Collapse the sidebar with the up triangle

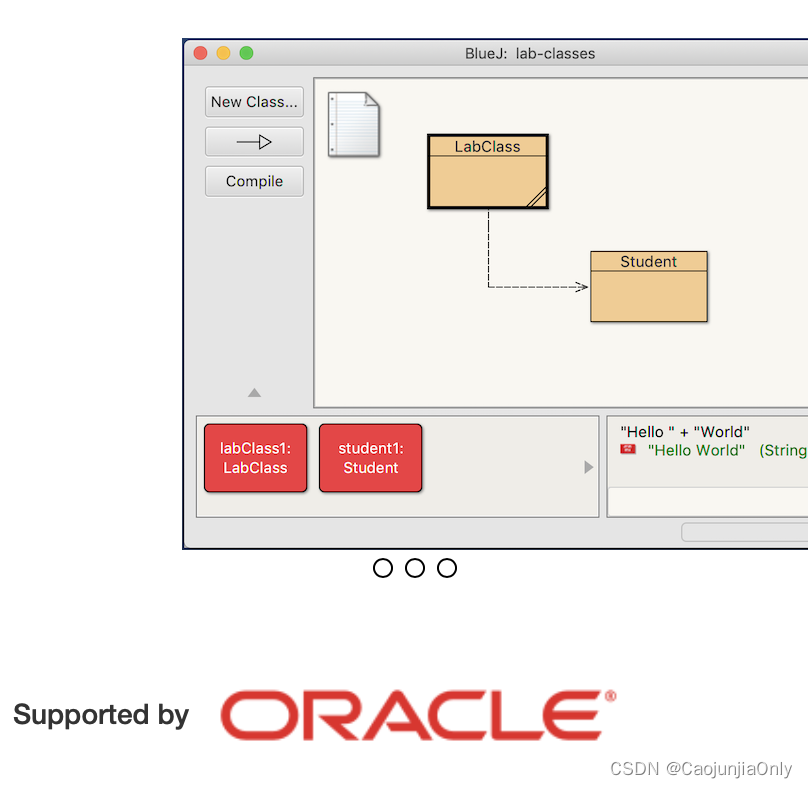(x=254, y=393)
